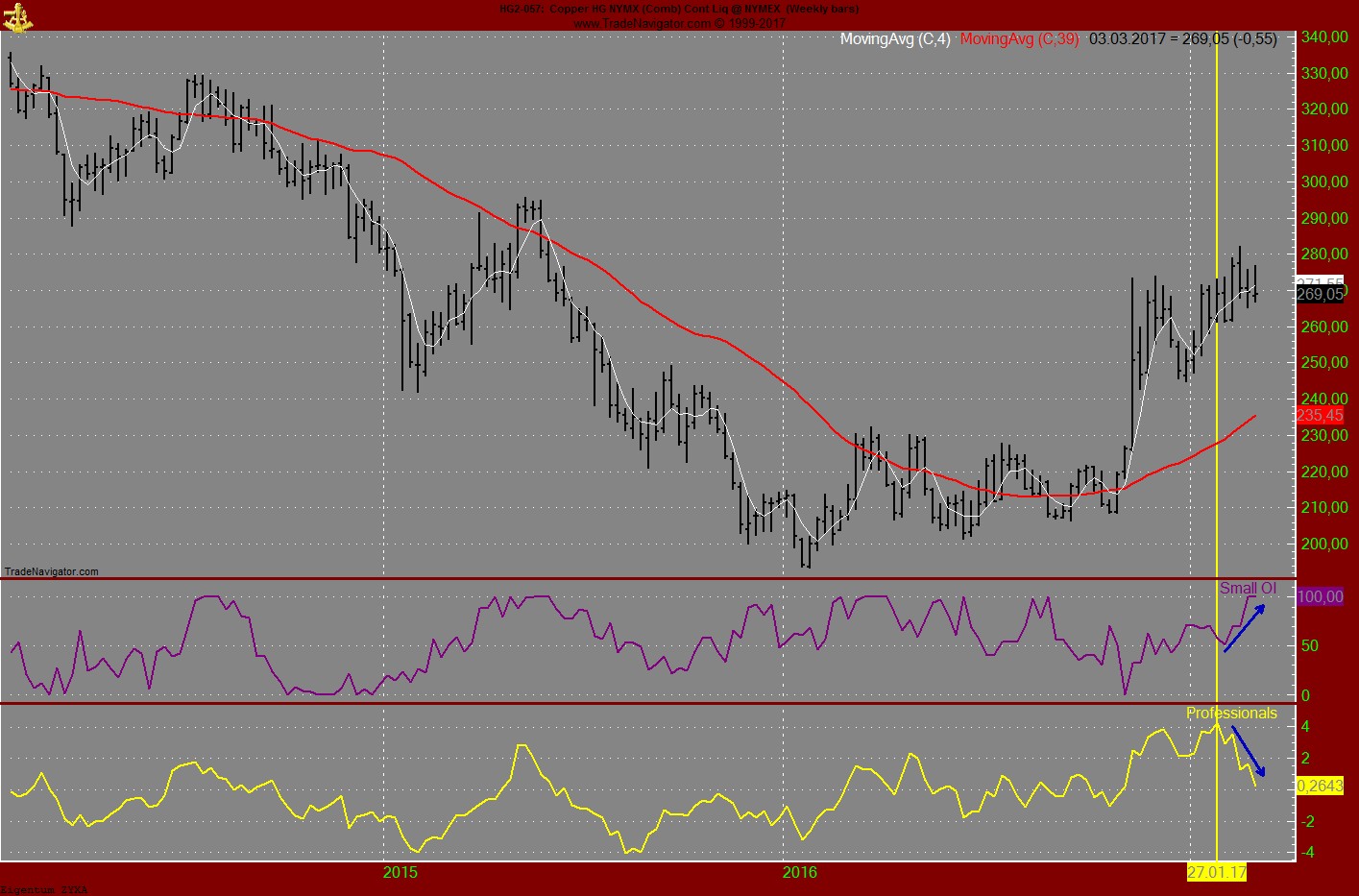Click the TradeNavigator.com watermark text

53,569
